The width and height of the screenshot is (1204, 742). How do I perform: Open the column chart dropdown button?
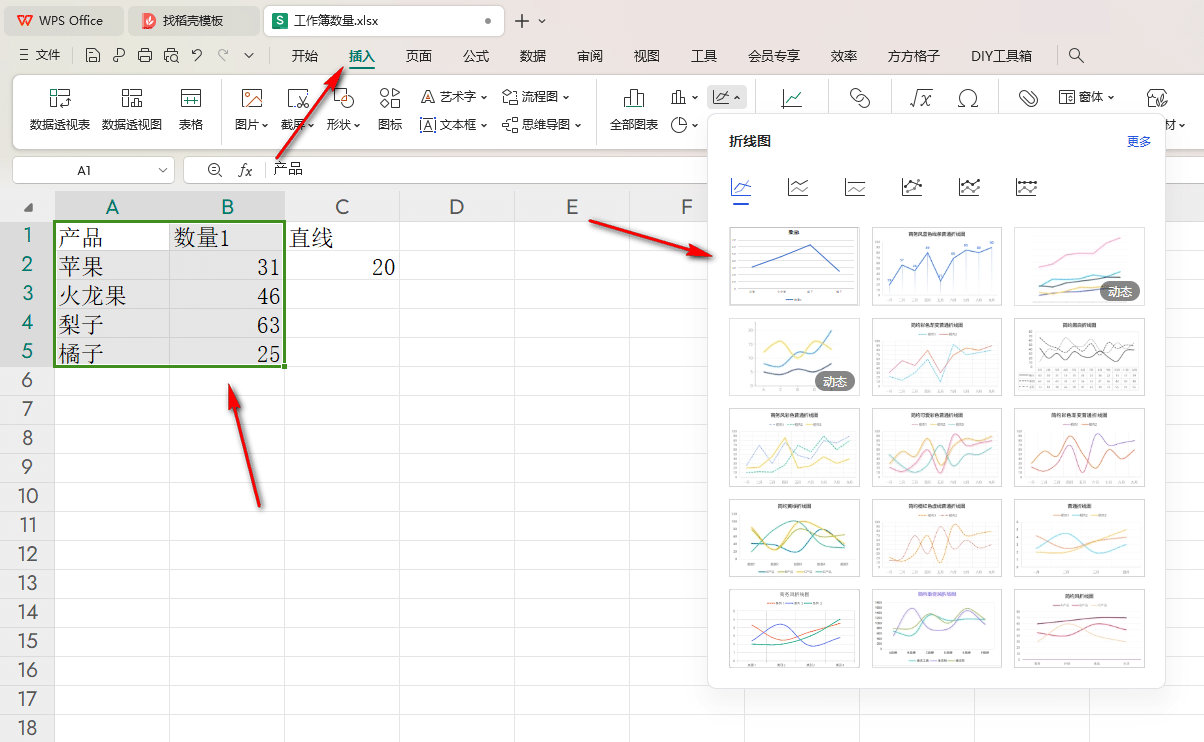[x=684, y=97]
